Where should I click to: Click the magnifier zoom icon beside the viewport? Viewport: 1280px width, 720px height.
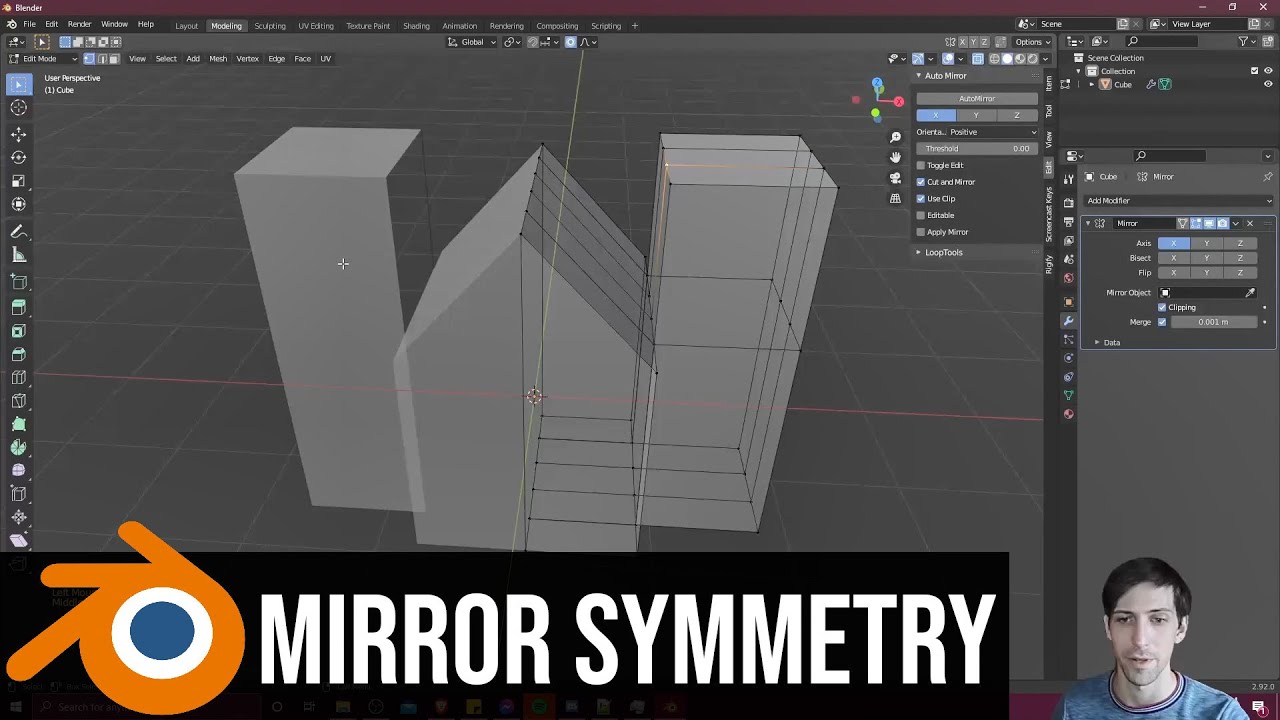pos(894,137)
